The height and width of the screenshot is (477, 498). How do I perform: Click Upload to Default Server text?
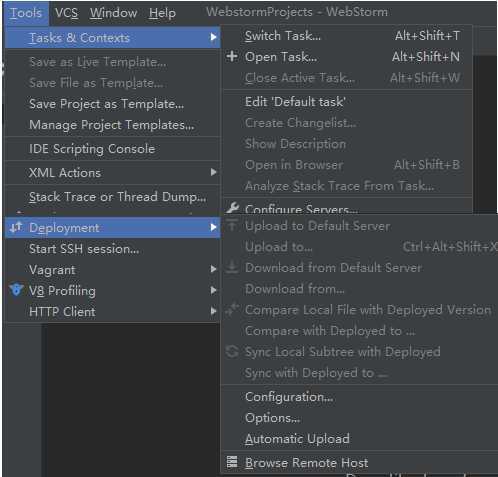tap(317, 226)
